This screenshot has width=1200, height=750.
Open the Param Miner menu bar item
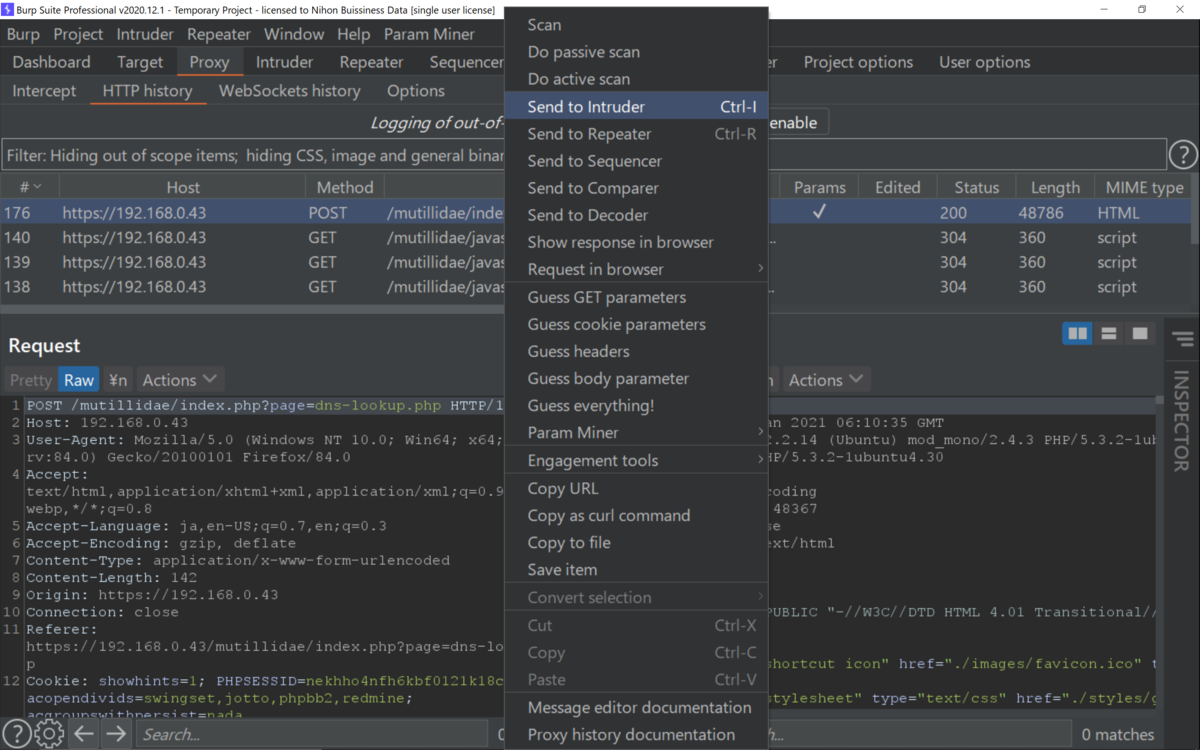[x=429, y=34]
